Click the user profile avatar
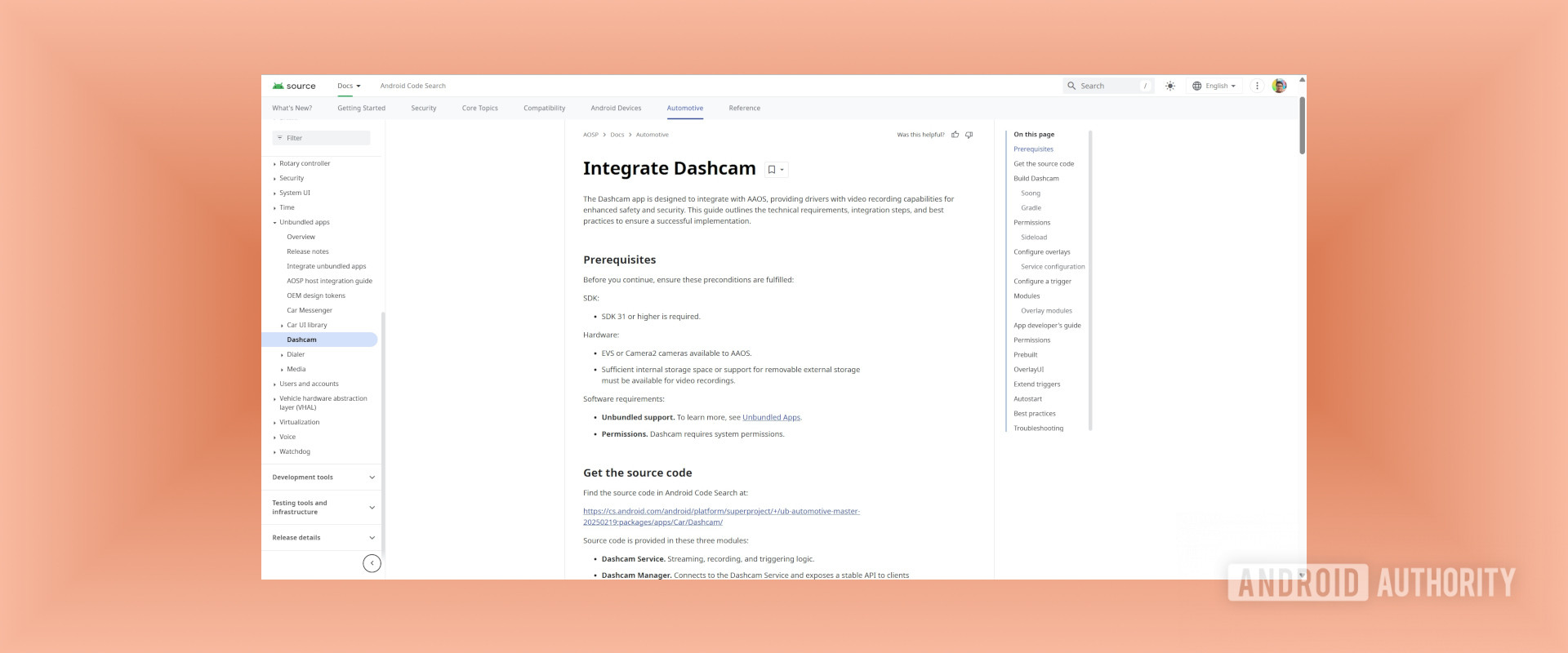The height and width of the screenshot is (653, 1568). coord(1279,86)
